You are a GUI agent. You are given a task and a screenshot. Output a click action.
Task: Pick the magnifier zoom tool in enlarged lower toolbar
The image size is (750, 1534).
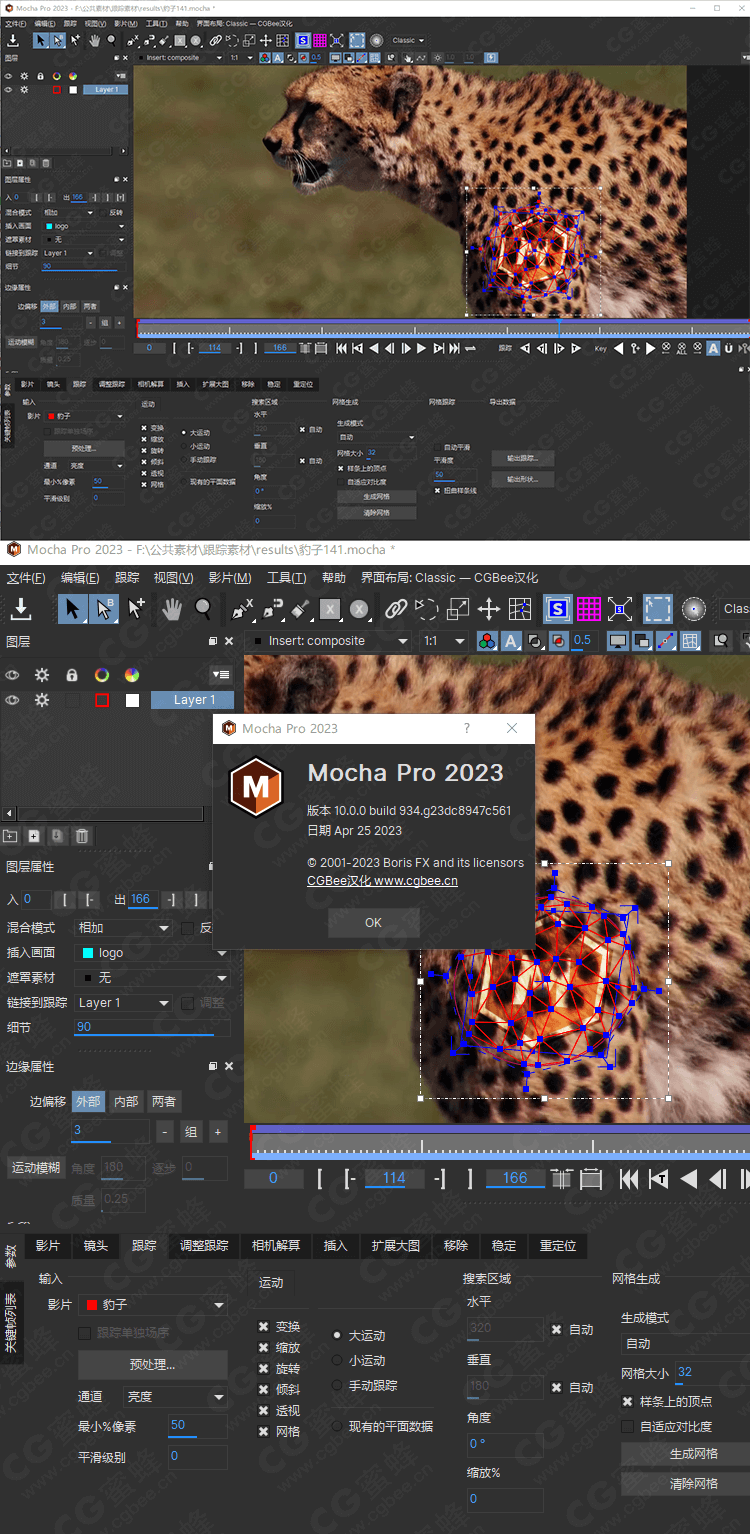click(203, 608)
